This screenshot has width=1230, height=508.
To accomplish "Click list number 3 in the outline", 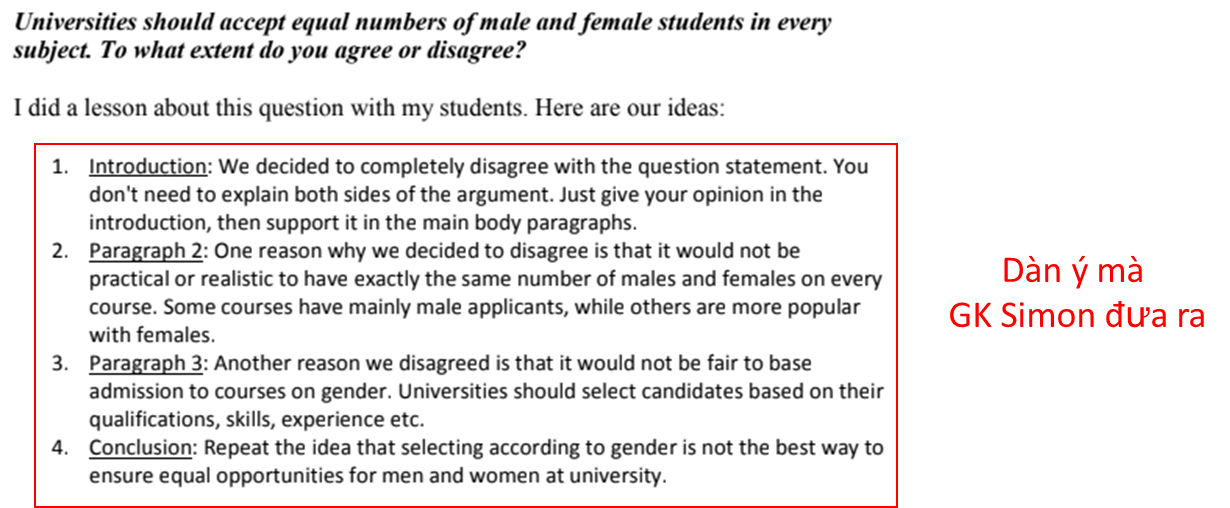I will tap(60, 364).
